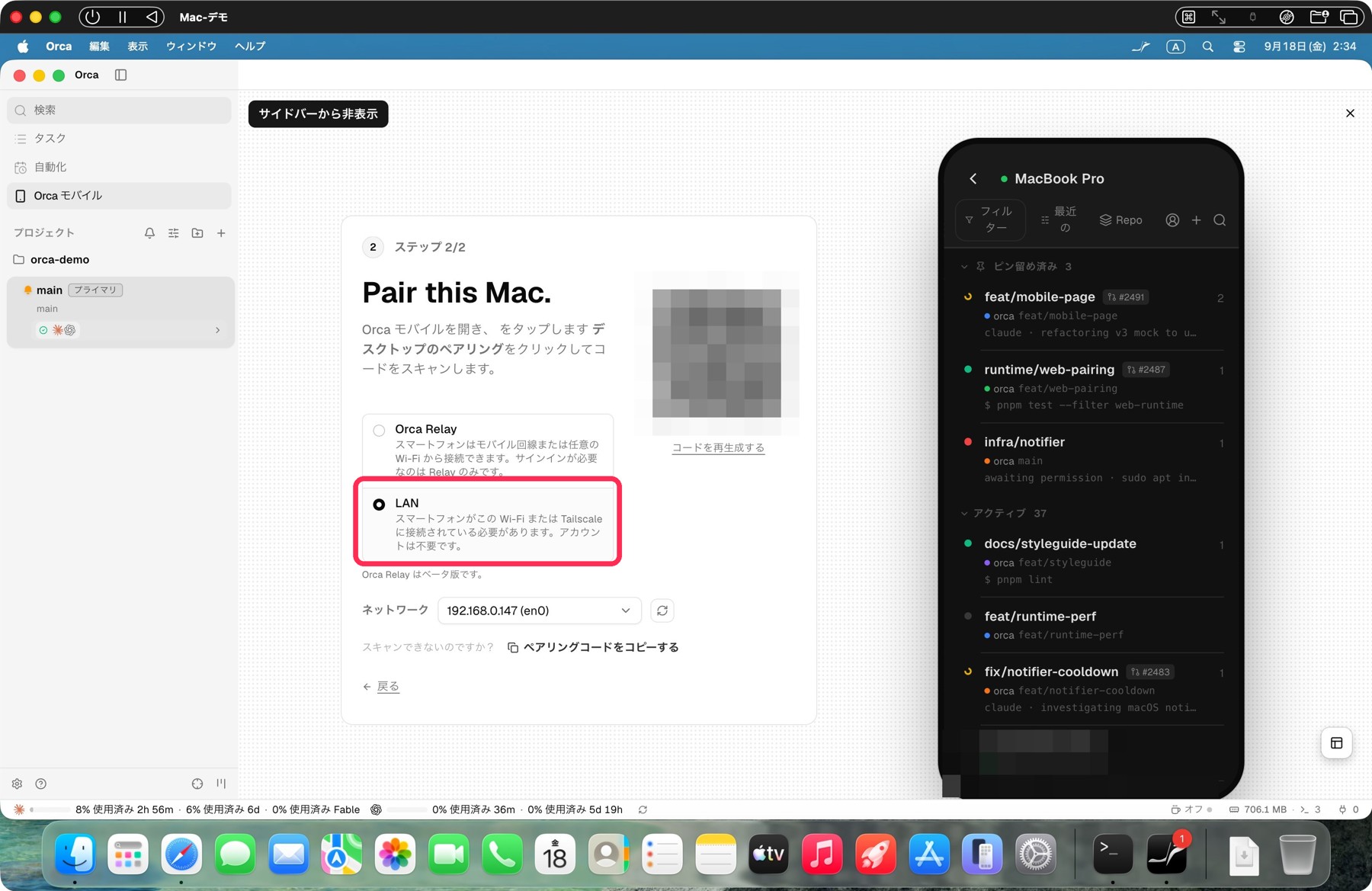Image resolution: width=1372 pixels, height=891 pixels.
Task: Open Finder from the Dock
Action: 75,854
